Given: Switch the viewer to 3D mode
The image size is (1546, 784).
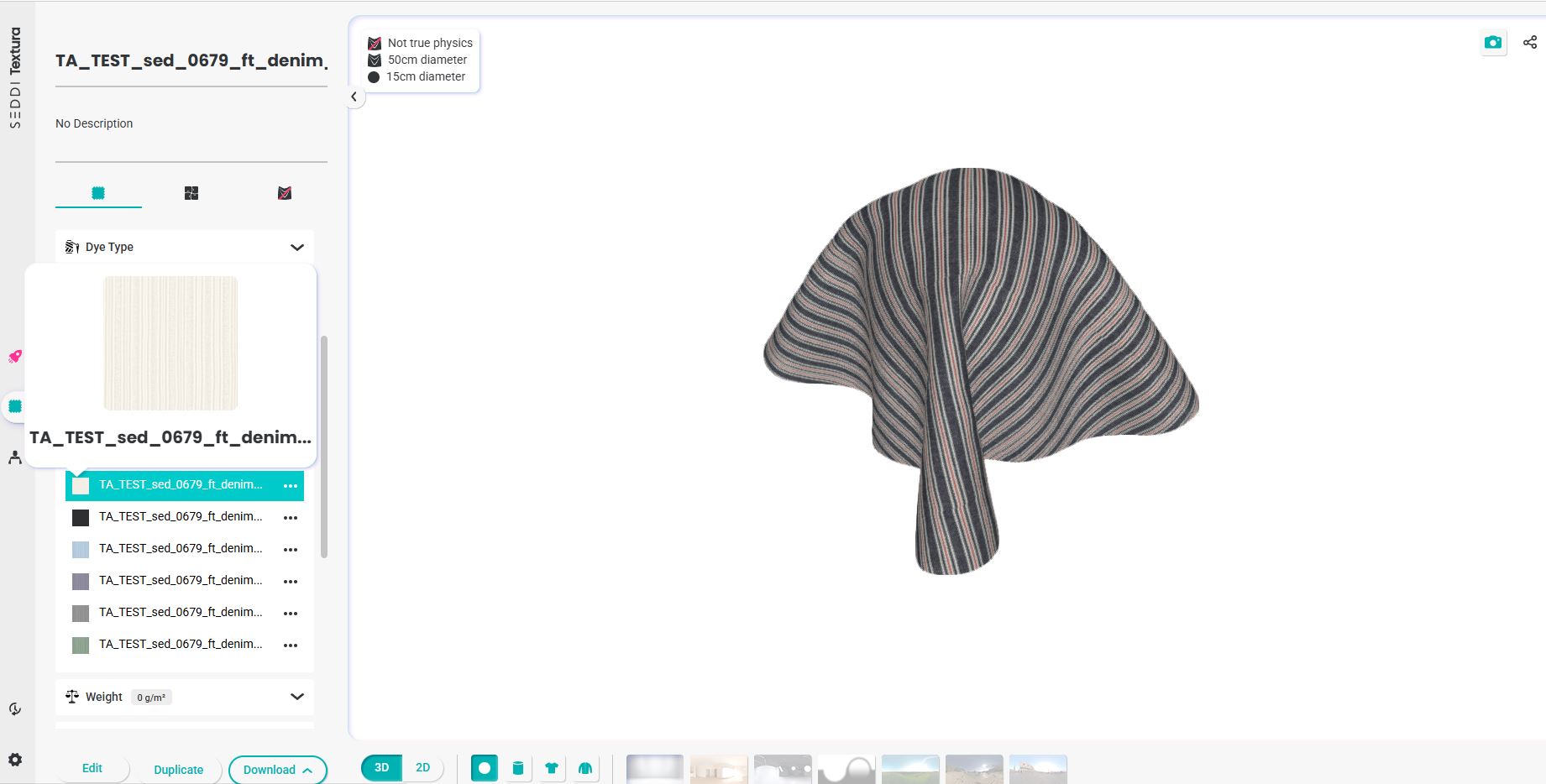Looking at the screenshot, I should 381,768.
